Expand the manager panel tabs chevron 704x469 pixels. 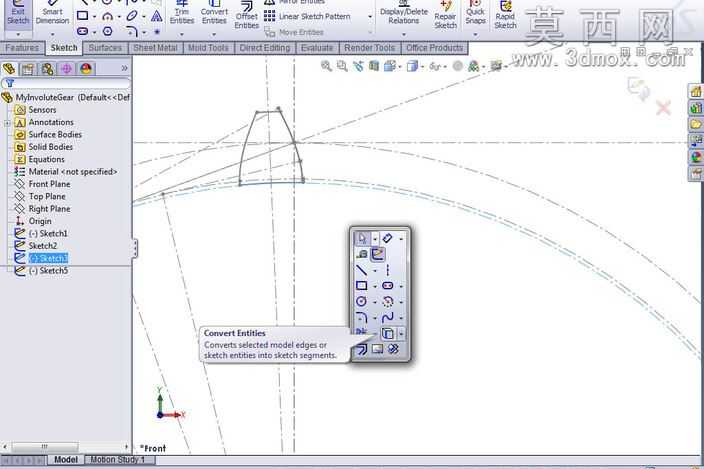(x=124, y=68)
